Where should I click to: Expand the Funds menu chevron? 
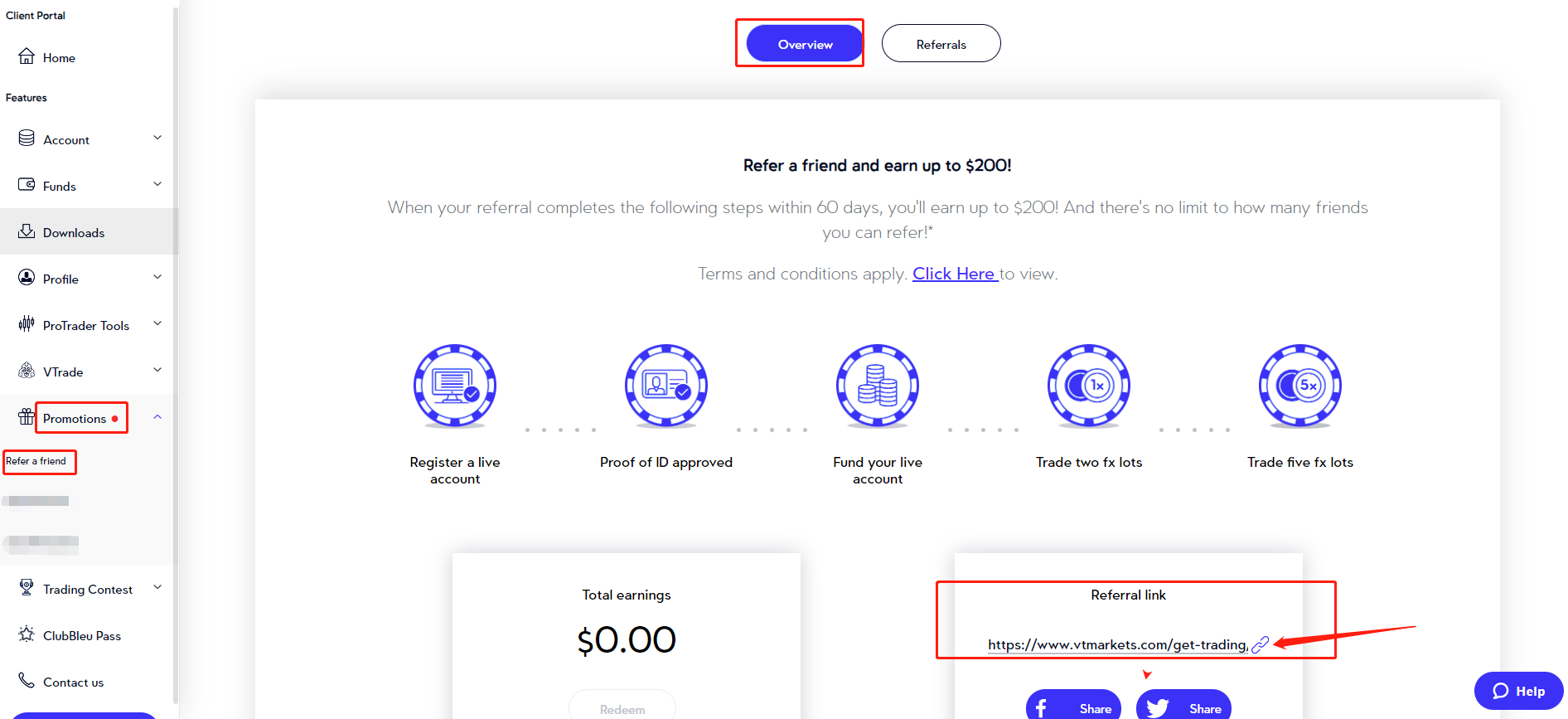[157, 184]
